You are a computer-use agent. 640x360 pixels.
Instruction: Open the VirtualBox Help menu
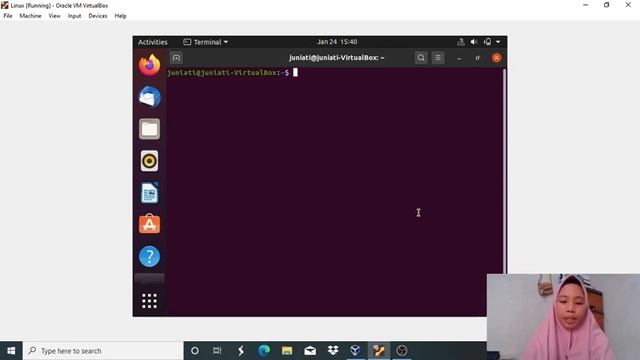120,16
